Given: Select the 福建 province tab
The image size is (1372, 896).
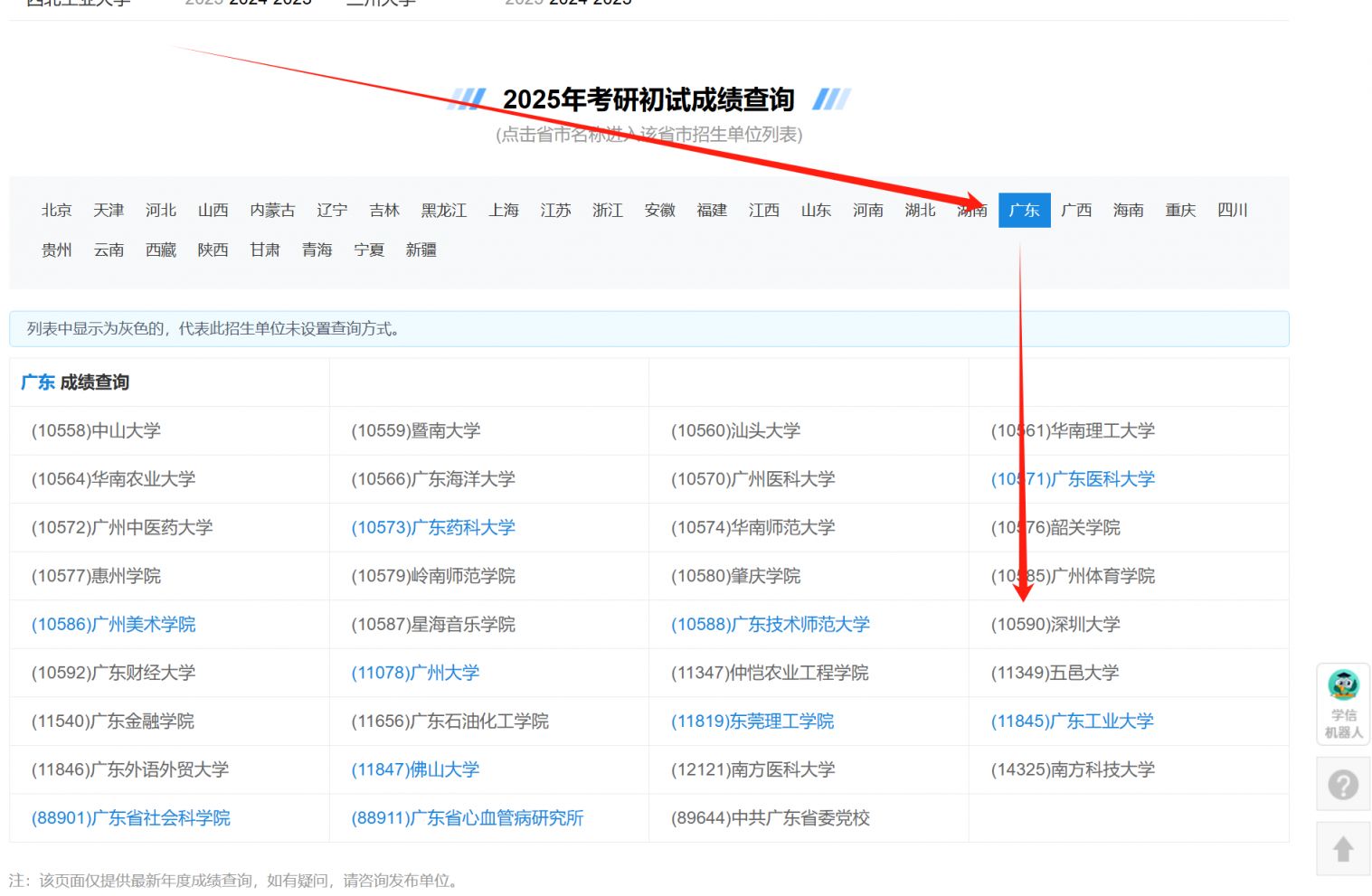Looking at the screenshot, I should [713, 210].
